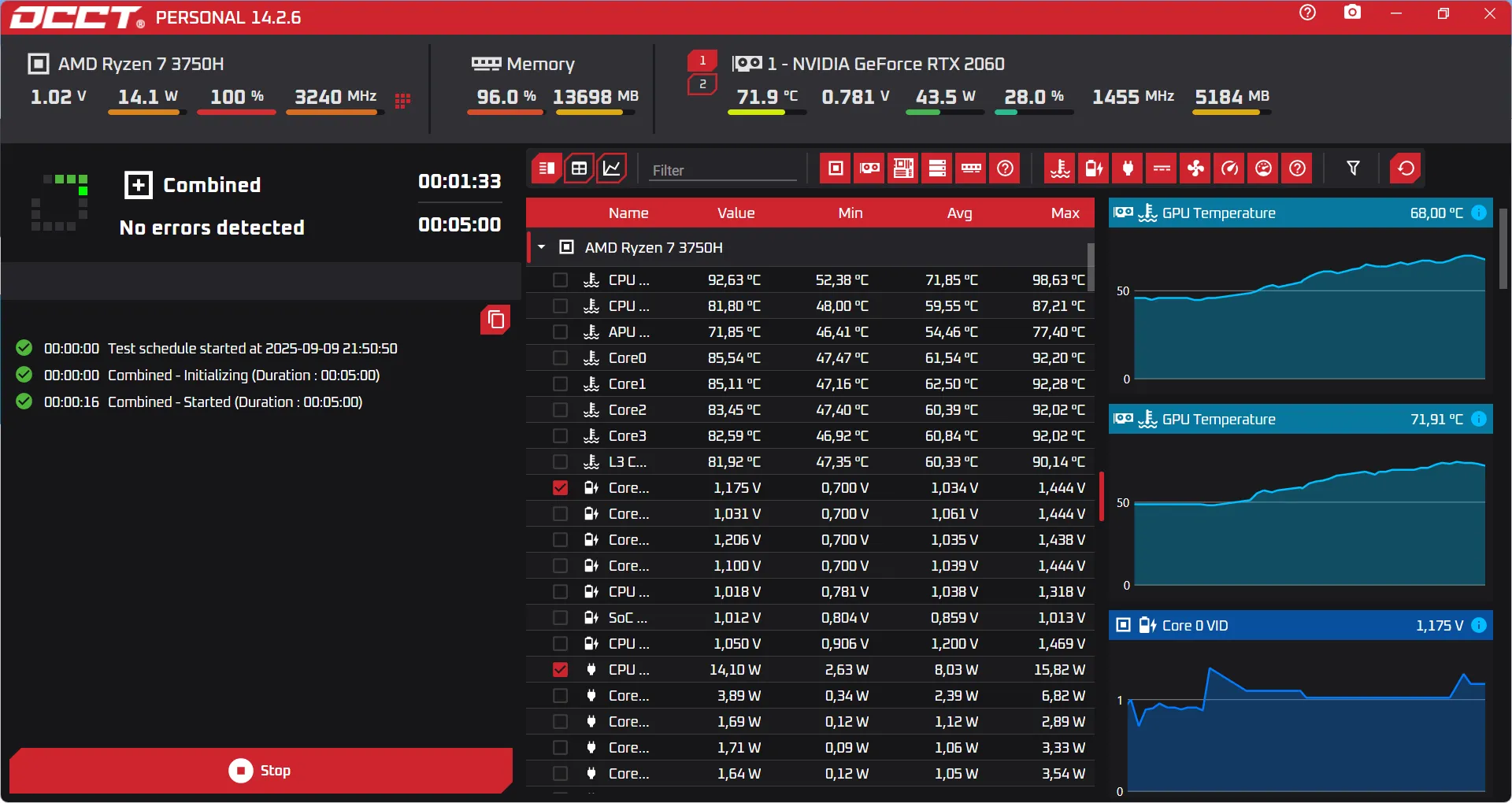Open info for Core 0 VID graph

click(1479, 625)
